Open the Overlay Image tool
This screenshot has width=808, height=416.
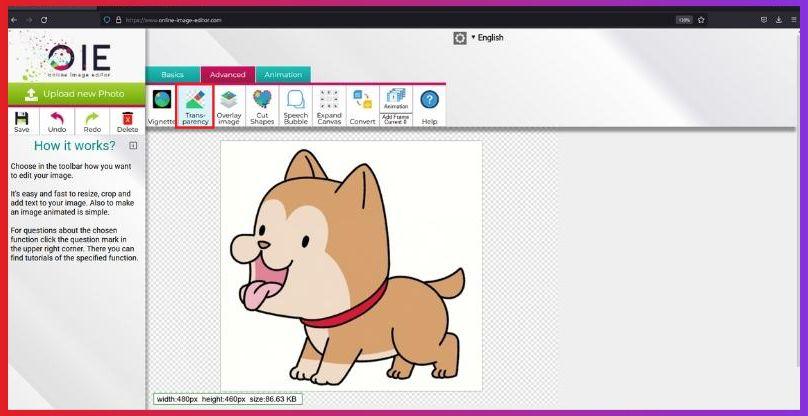pyautogui.click(x=229, y=106)
